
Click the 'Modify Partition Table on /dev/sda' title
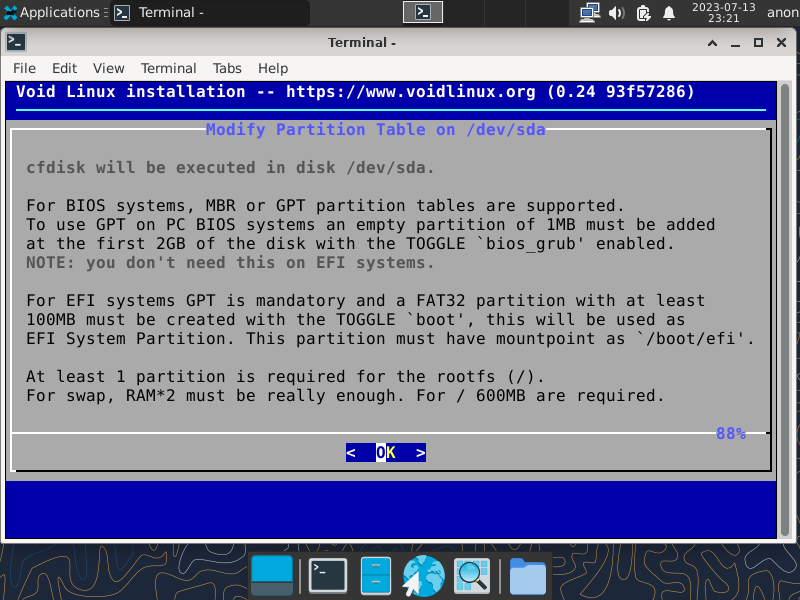[376, 130]
